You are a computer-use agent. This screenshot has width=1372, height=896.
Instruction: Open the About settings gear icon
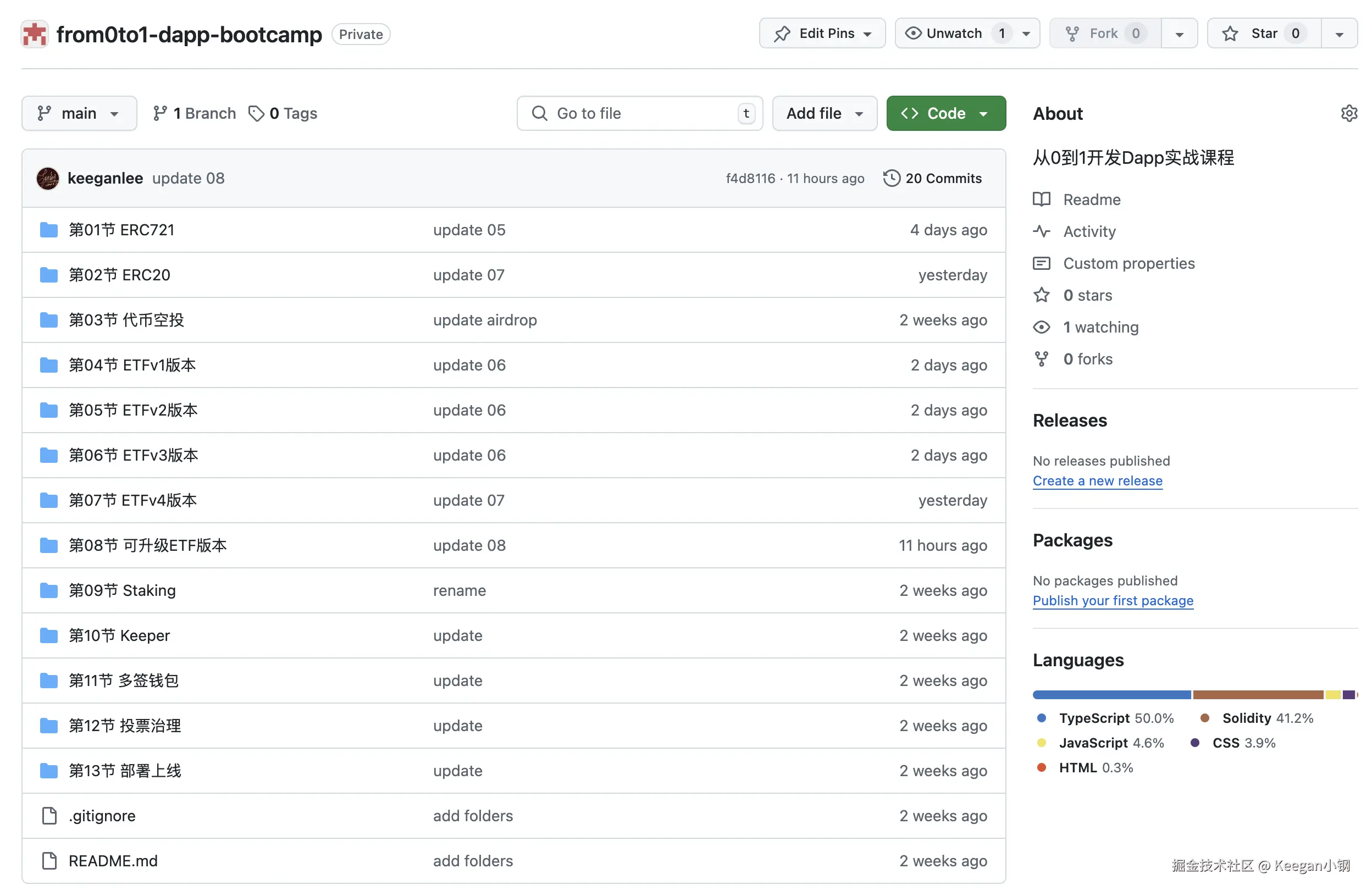pyautogui.click(x=1349, y=113)
